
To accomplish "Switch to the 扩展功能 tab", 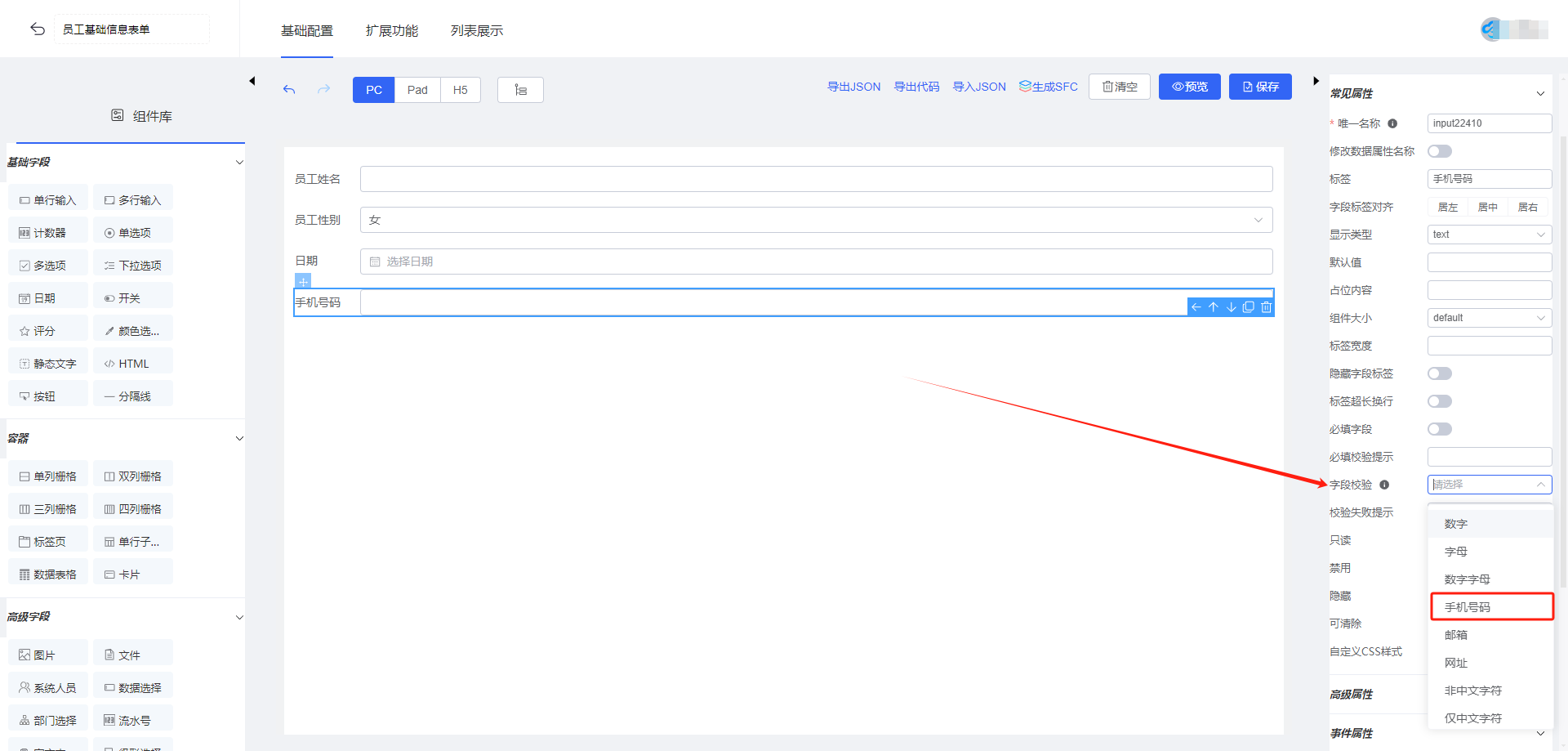I will point(392,31).
